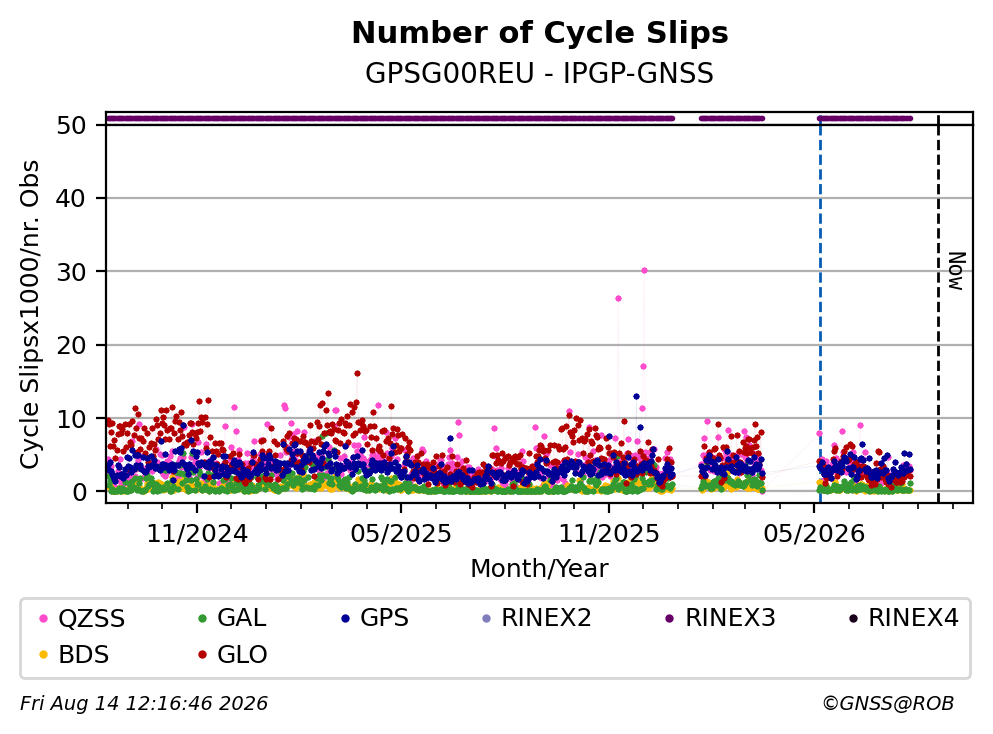Click the Number of Cycle Slips title
This screenshot has width=993, height=734.
point(540,33)
